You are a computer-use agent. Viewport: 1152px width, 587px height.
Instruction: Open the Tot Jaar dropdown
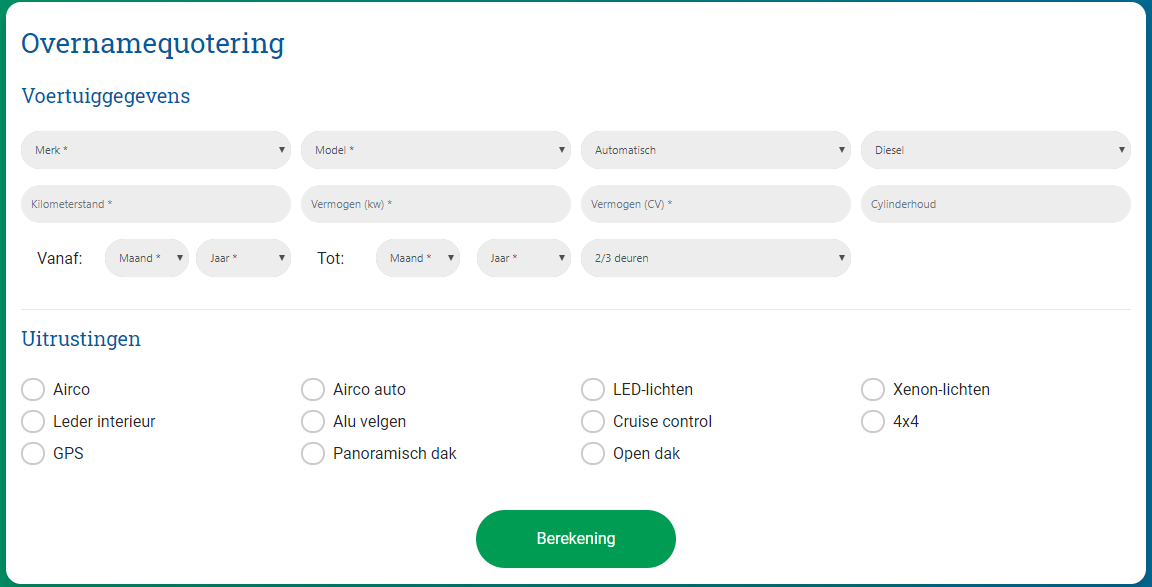click(524, 258)
